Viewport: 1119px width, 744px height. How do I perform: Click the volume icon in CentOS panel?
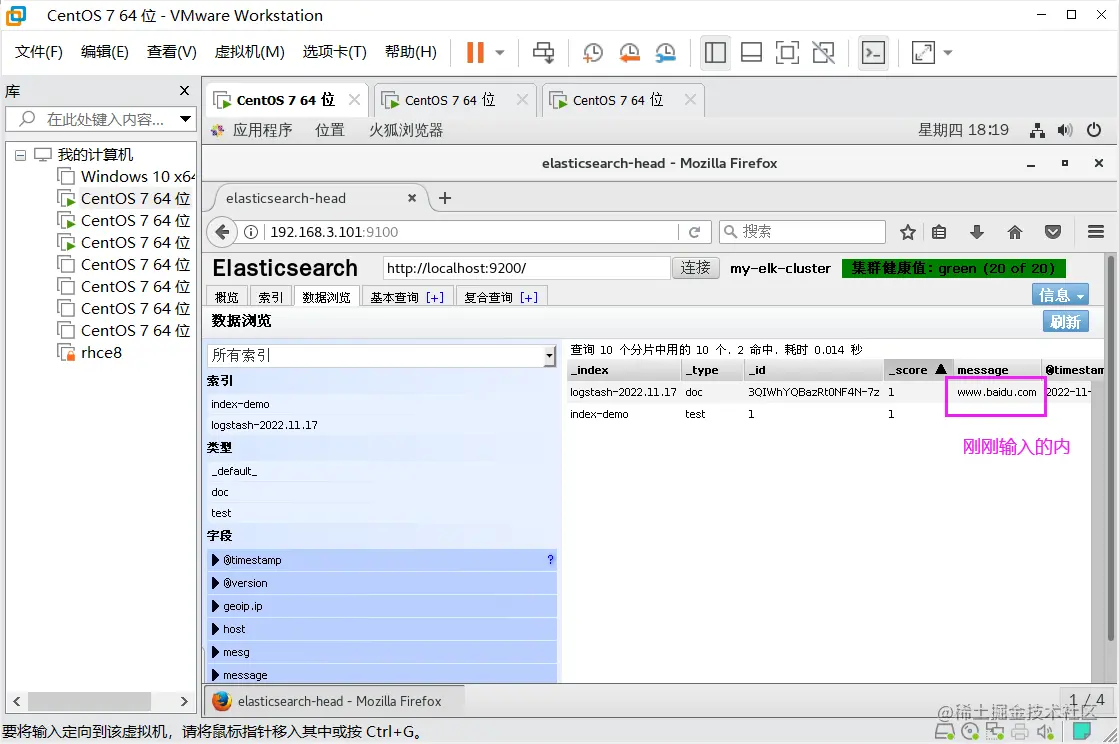[1065, 130]
